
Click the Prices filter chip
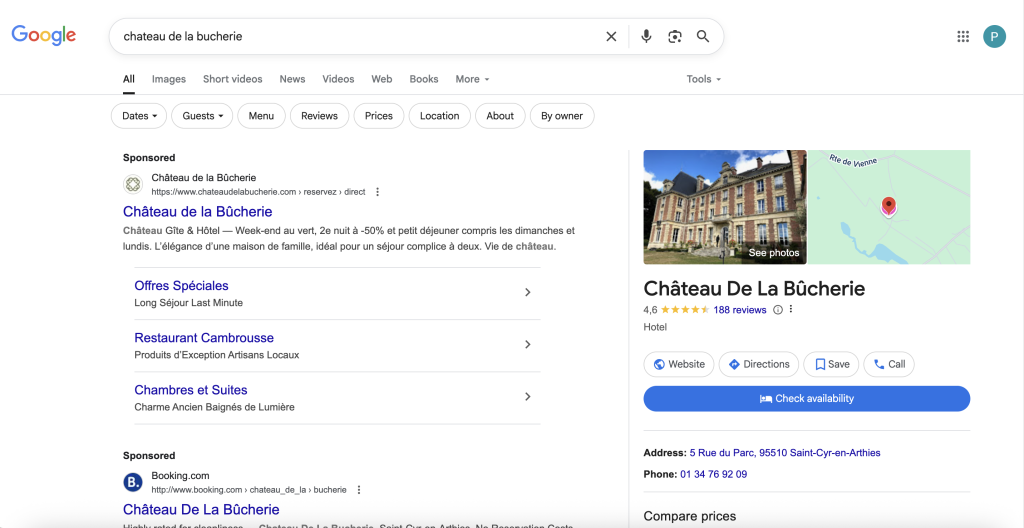(x=379, y=116)
